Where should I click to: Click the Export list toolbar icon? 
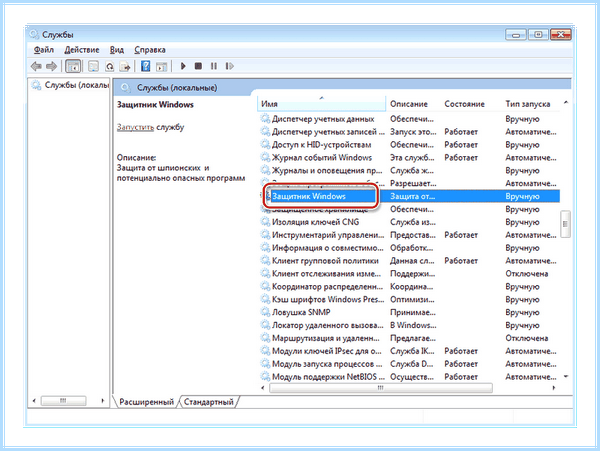click(125, 67)
